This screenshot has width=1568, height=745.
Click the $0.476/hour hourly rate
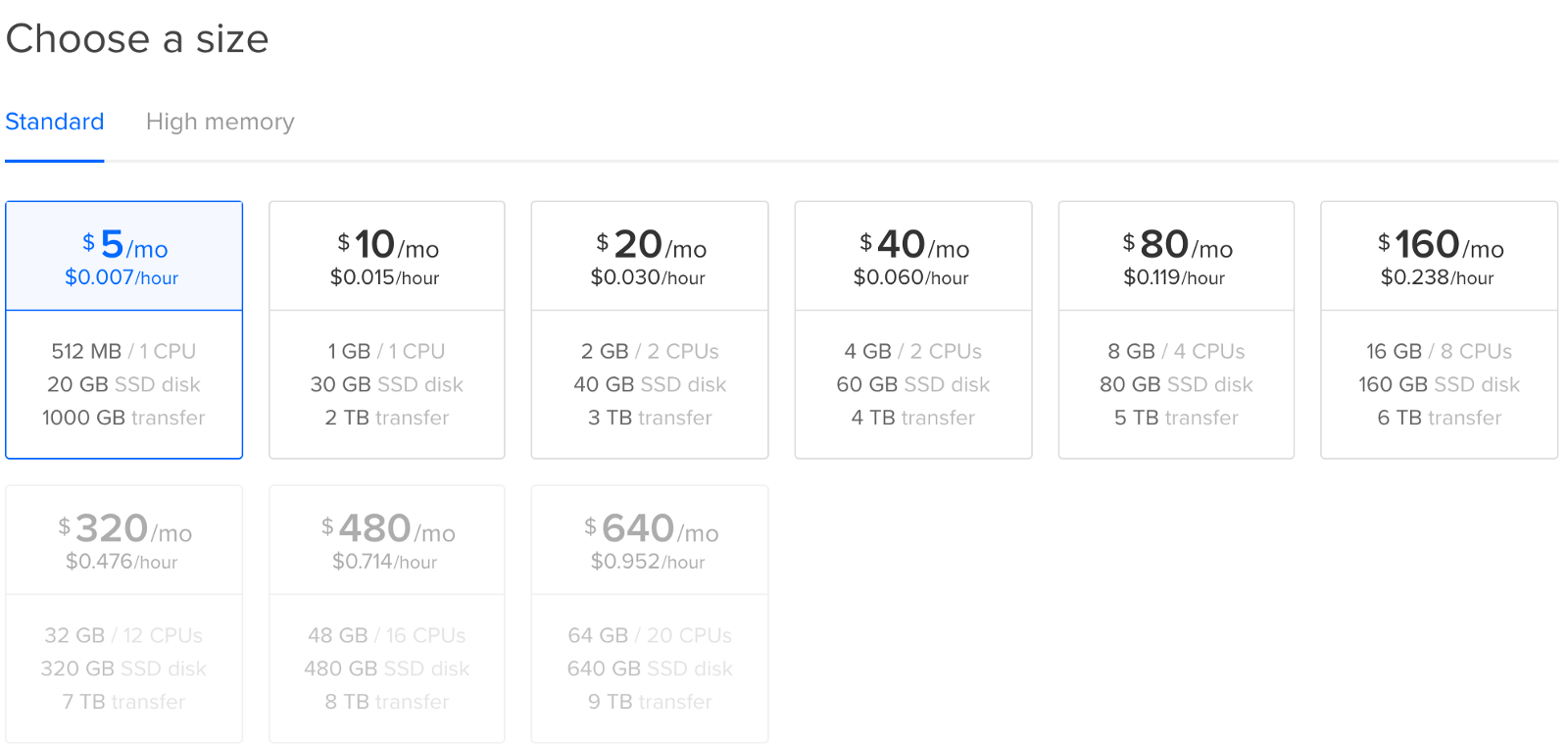pos(122,562)
